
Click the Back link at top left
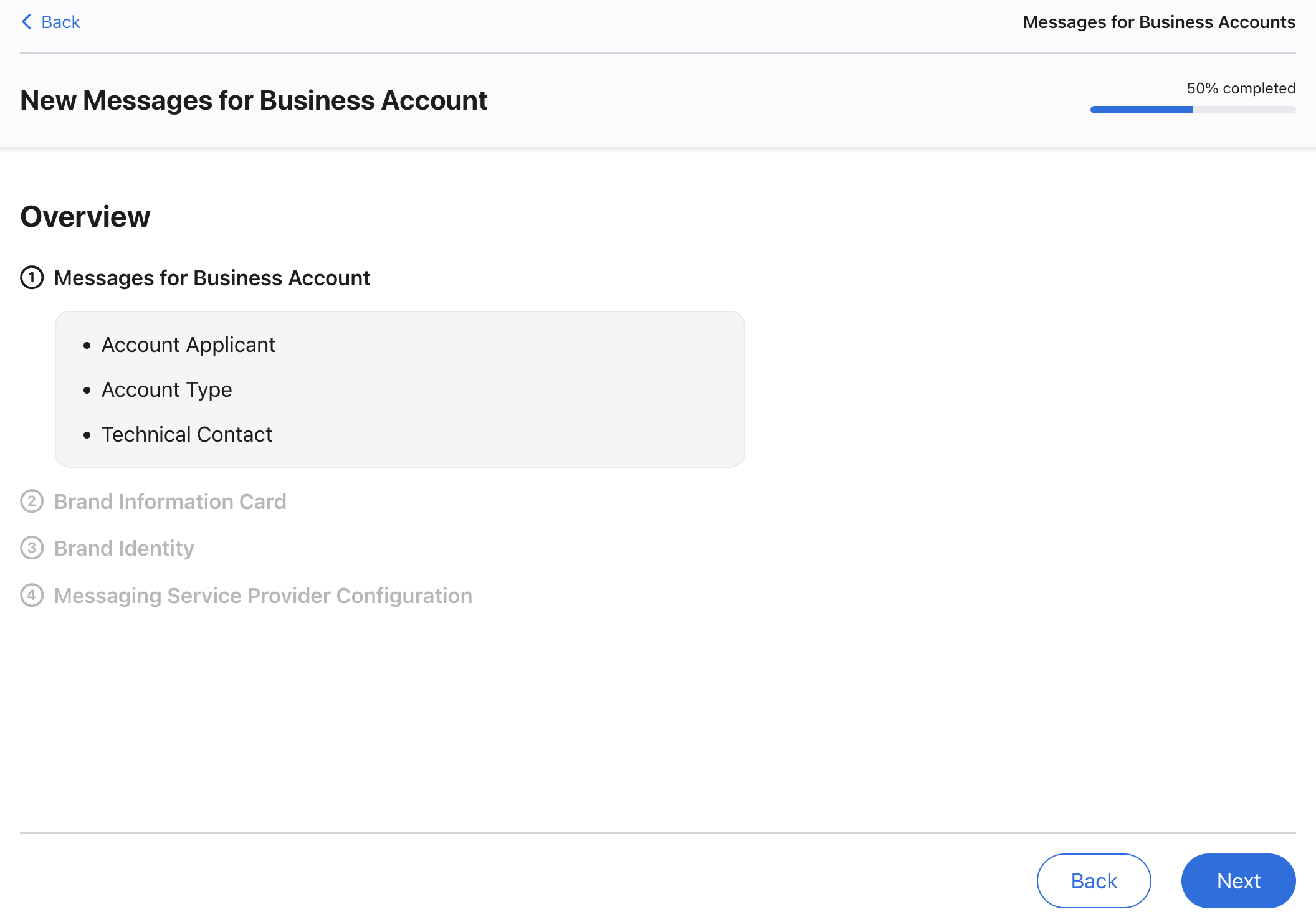(60, 22)
